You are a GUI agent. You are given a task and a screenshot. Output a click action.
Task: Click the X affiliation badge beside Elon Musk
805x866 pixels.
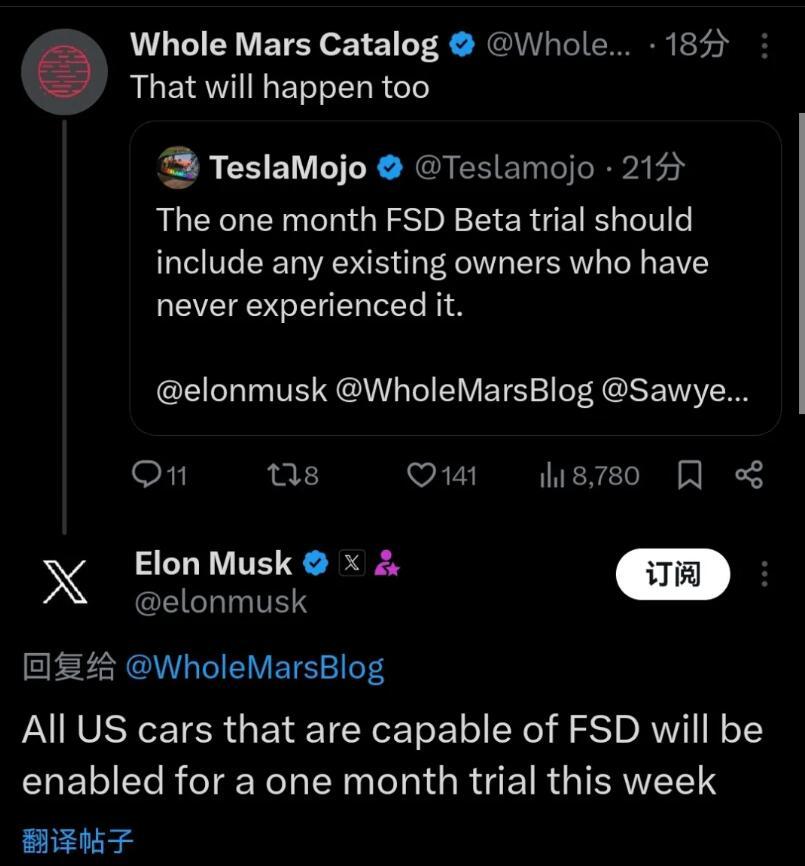(352, 564)
